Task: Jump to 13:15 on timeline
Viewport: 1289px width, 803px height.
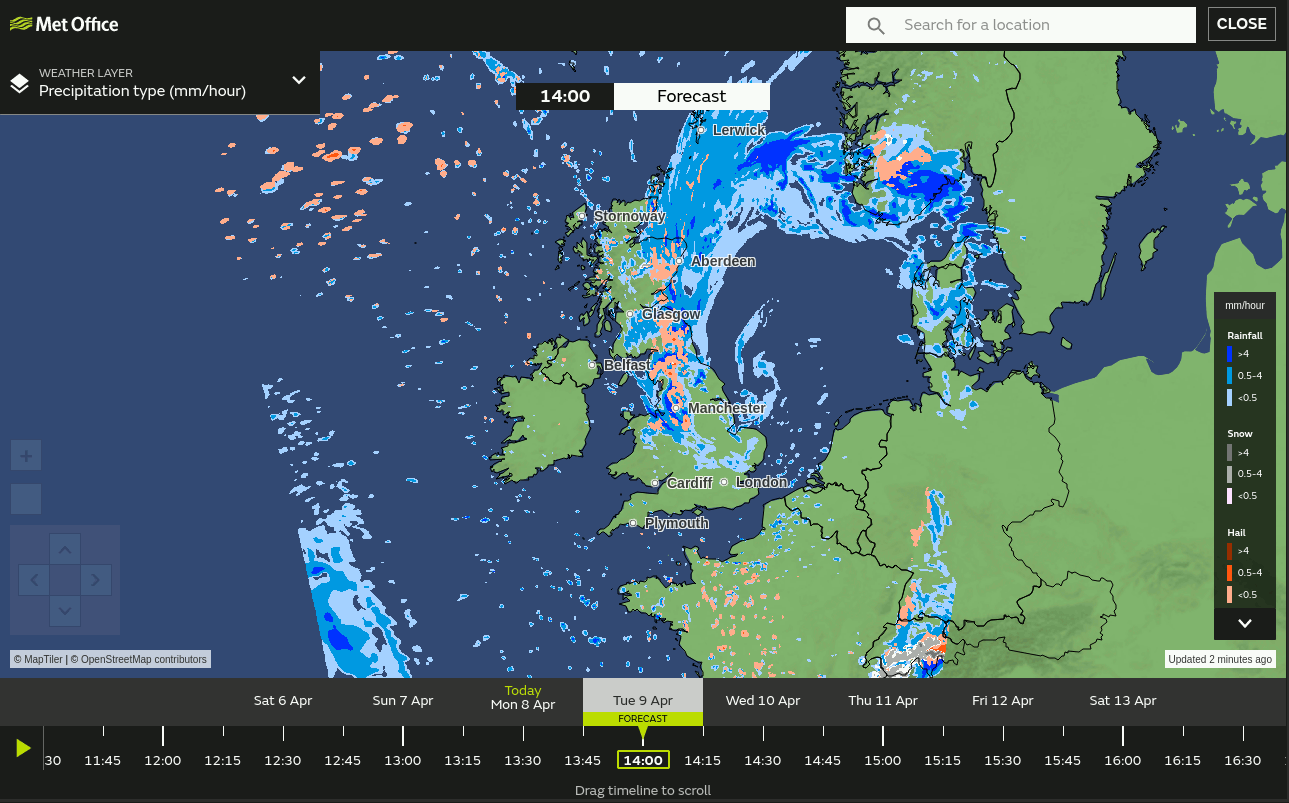Action: click(x=463, y=760)
